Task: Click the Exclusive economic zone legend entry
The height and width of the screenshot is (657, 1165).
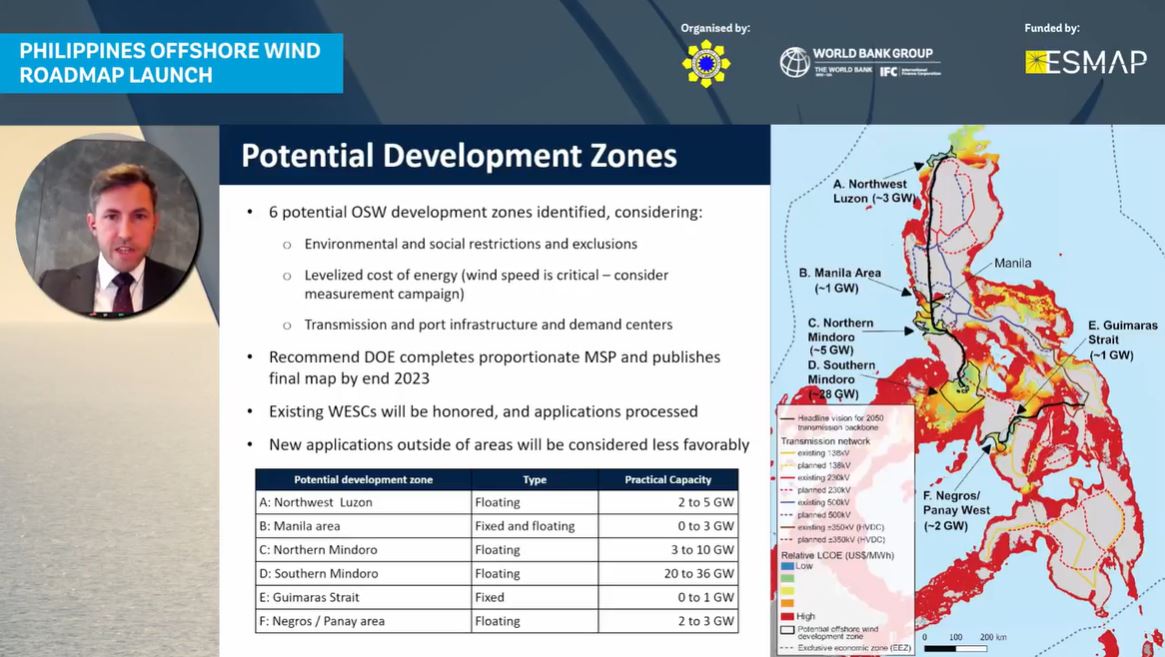Action: pos(846,648)
